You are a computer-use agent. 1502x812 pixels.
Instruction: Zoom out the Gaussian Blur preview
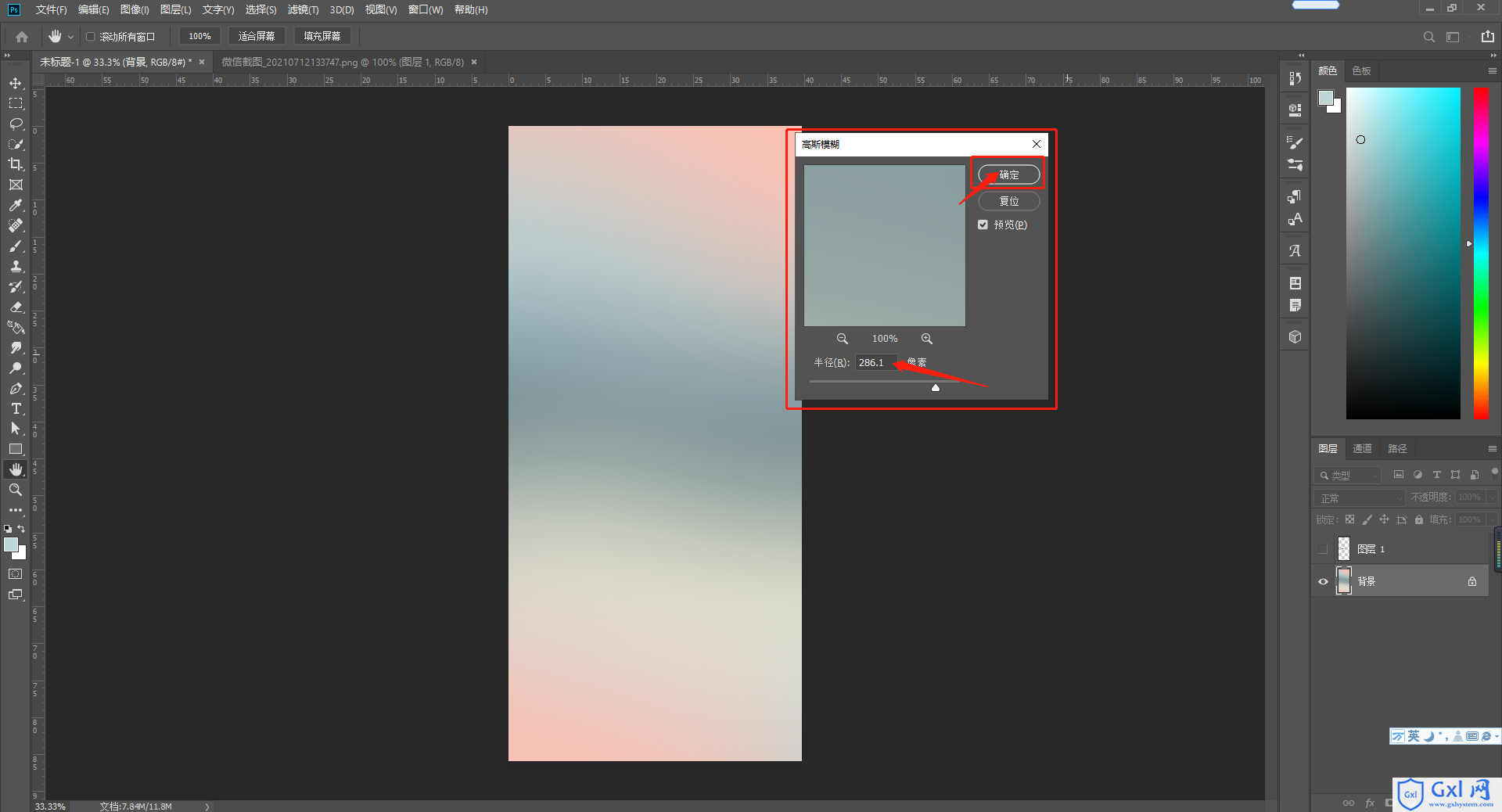click(x=843, y=339)
